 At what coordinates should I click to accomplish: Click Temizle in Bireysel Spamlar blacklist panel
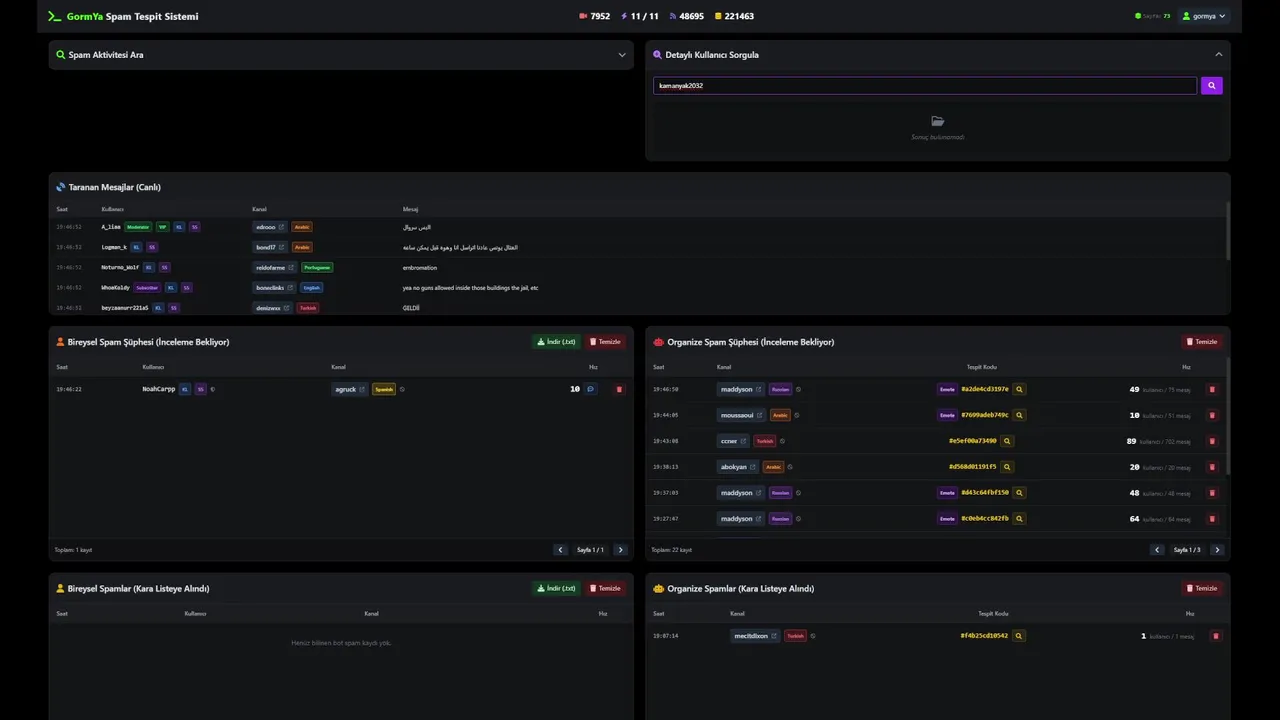[605, 588]
